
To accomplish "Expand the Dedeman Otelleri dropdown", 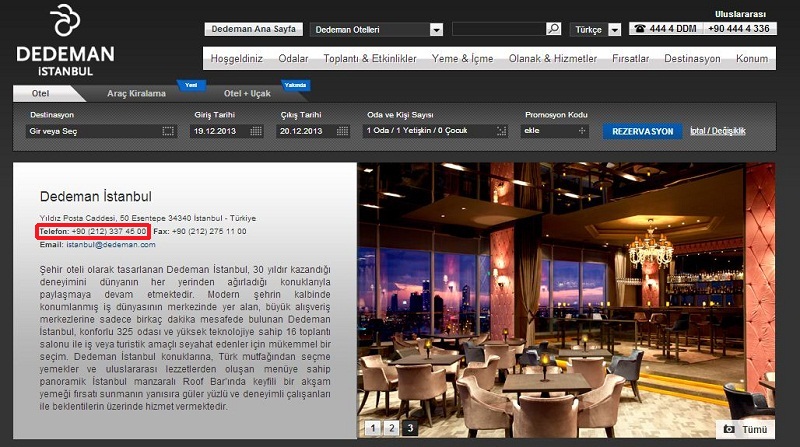I will click(435, 30).
